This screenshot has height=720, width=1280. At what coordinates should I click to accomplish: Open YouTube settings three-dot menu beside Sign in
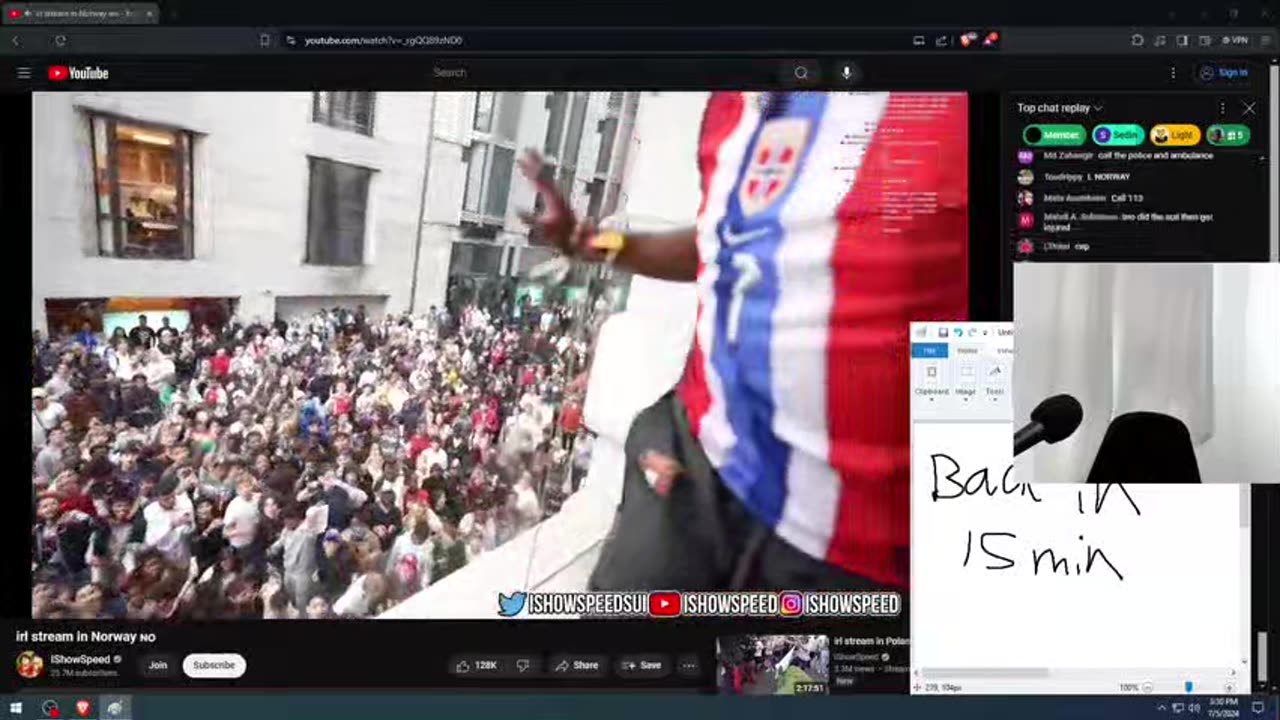pos(1173,73)
